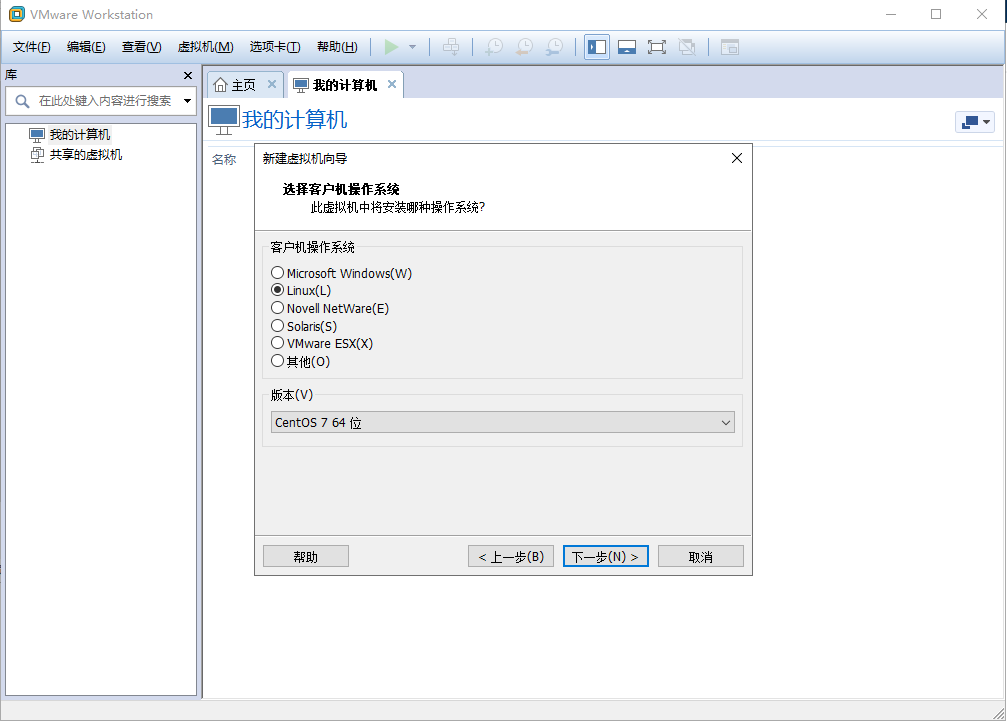Click the revert snapshot toolbar icon

click(524, 47)
